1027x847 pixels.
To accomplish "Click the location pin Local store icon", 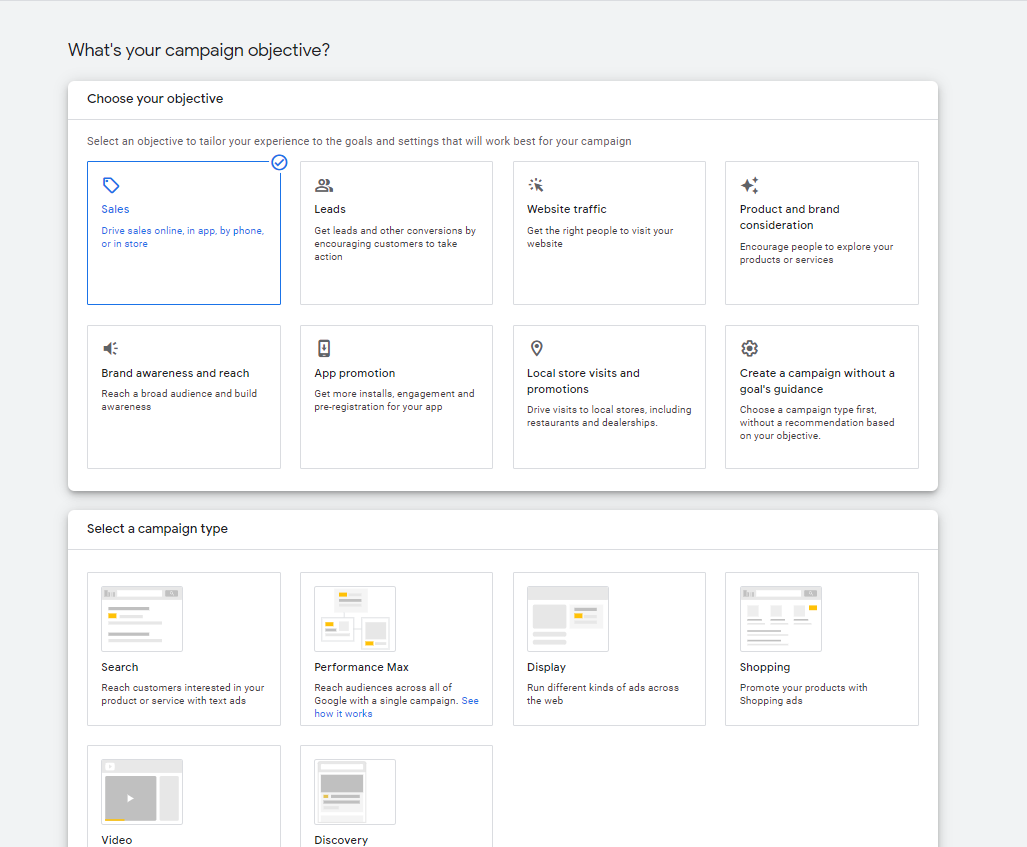I will (x=536, y=348).
